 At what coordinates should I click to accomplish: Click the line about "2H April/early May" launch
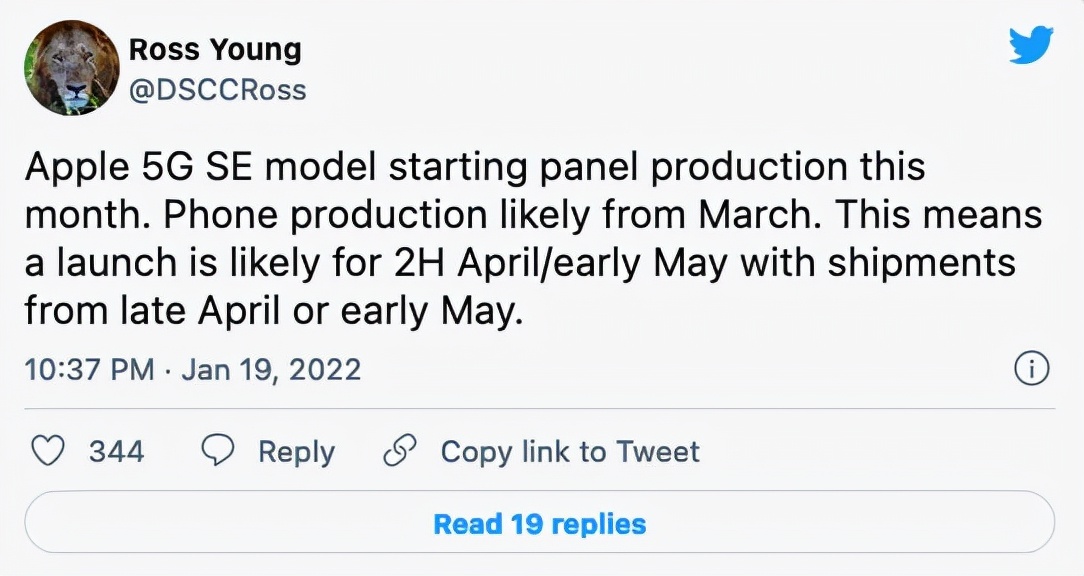point(520,263)
